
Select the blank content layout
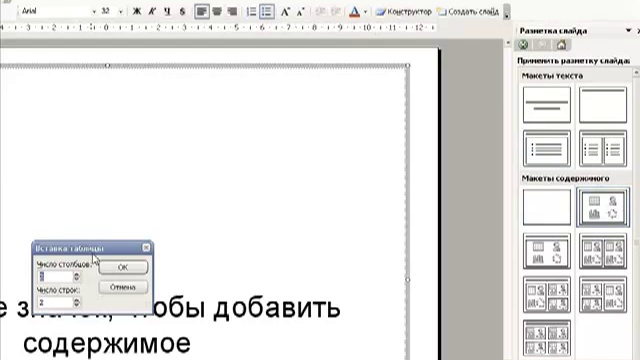click(x=547, y=207)
